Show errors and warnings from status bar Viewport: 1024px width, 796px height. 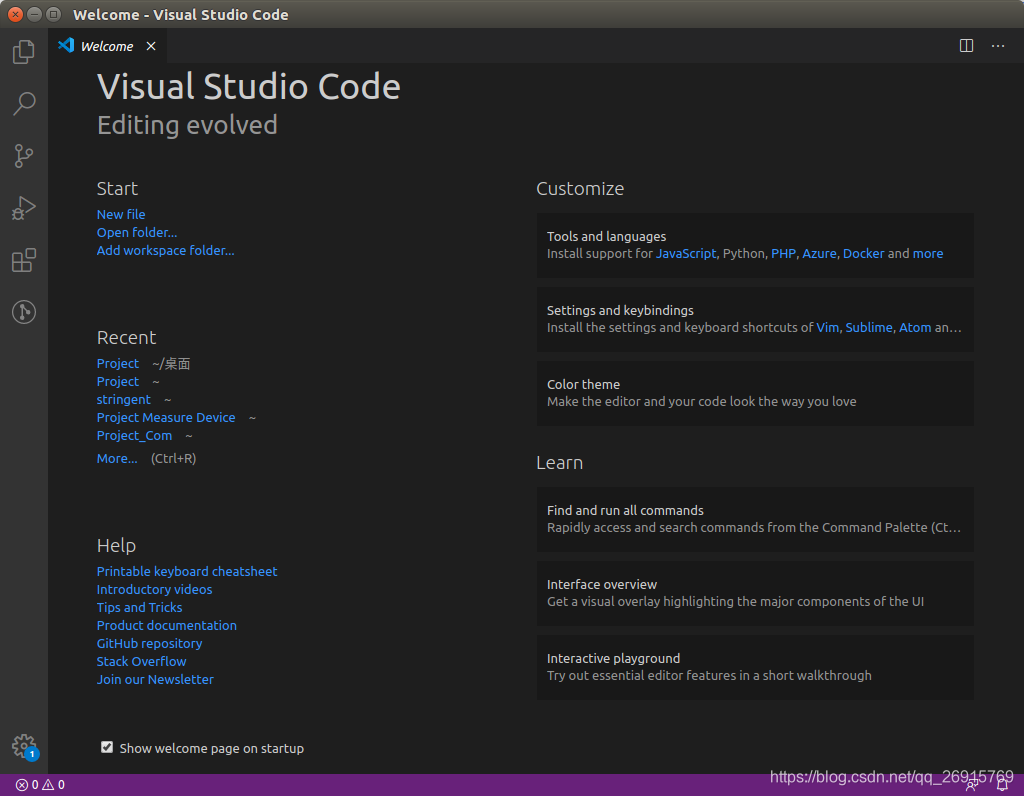point(40,785)
